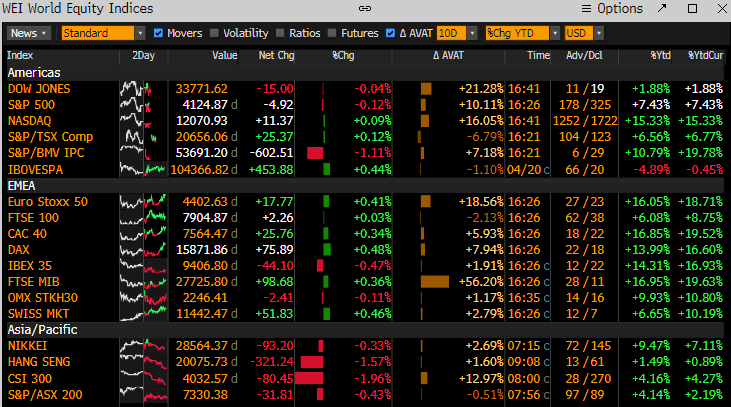Open the CSI 300 index
The height and width of the screenshot is (407, 731).
coord(30,379)
